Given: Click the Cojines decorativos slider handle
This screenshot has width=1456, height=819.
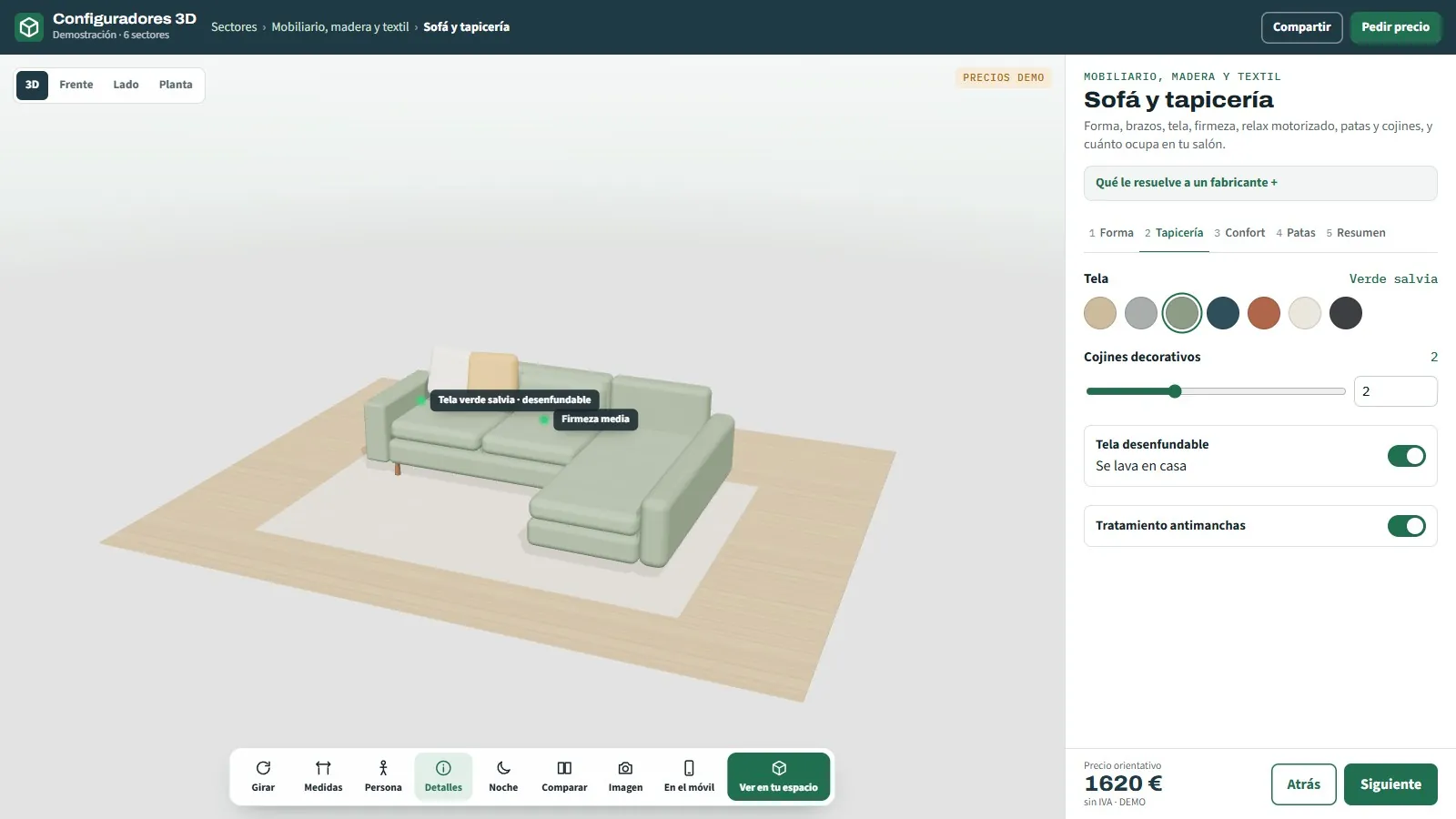Looking at the screenshot, I should coord(1175,391).
